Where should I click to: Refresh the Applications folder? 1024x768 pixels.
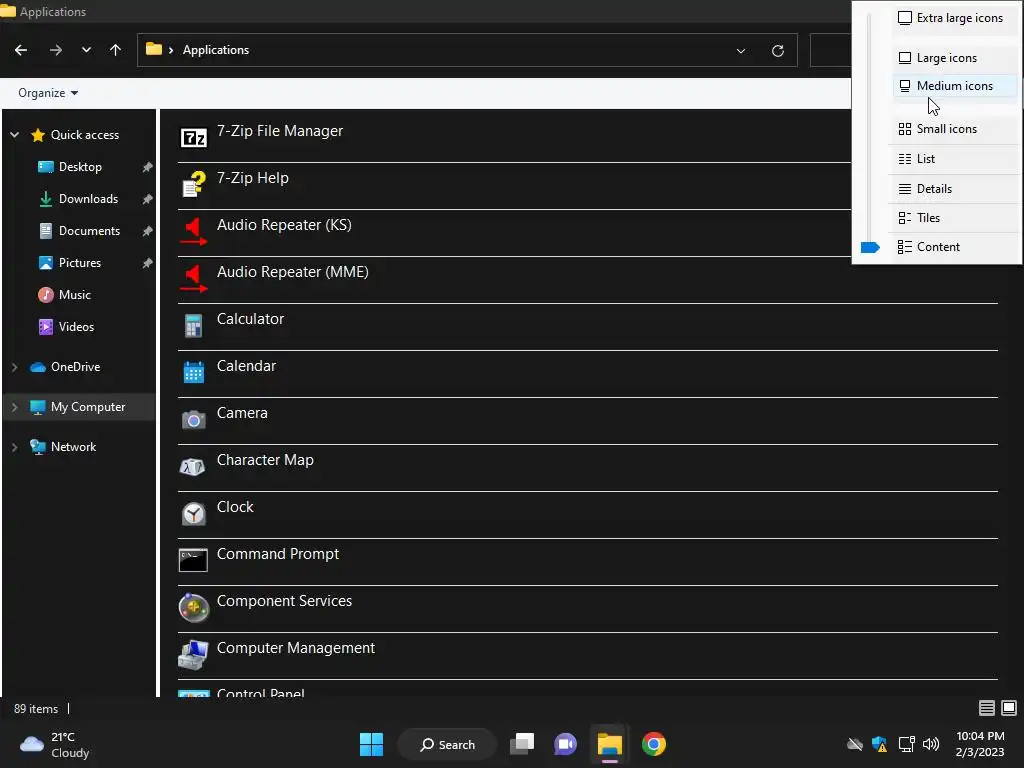click(778, 51)
